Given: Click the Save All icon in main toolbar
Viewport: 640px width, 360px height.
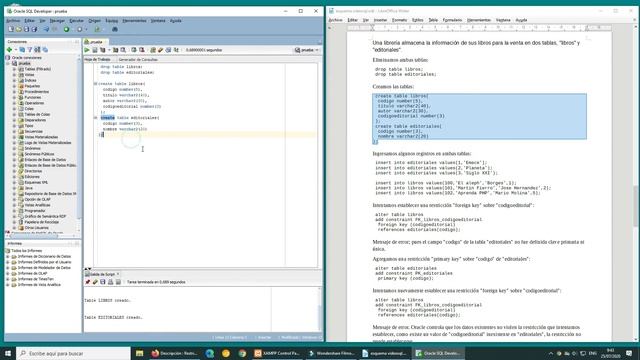Looking at the screenshot, I should click(34, 29).
